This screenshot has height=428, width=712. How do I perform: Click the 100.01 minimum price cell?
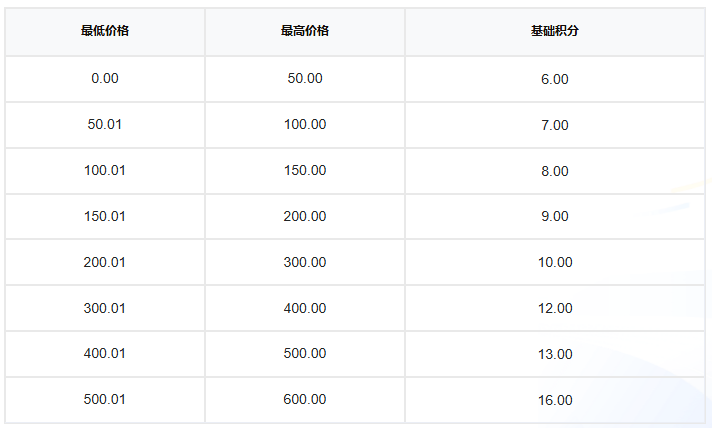[x=105, y=170]
